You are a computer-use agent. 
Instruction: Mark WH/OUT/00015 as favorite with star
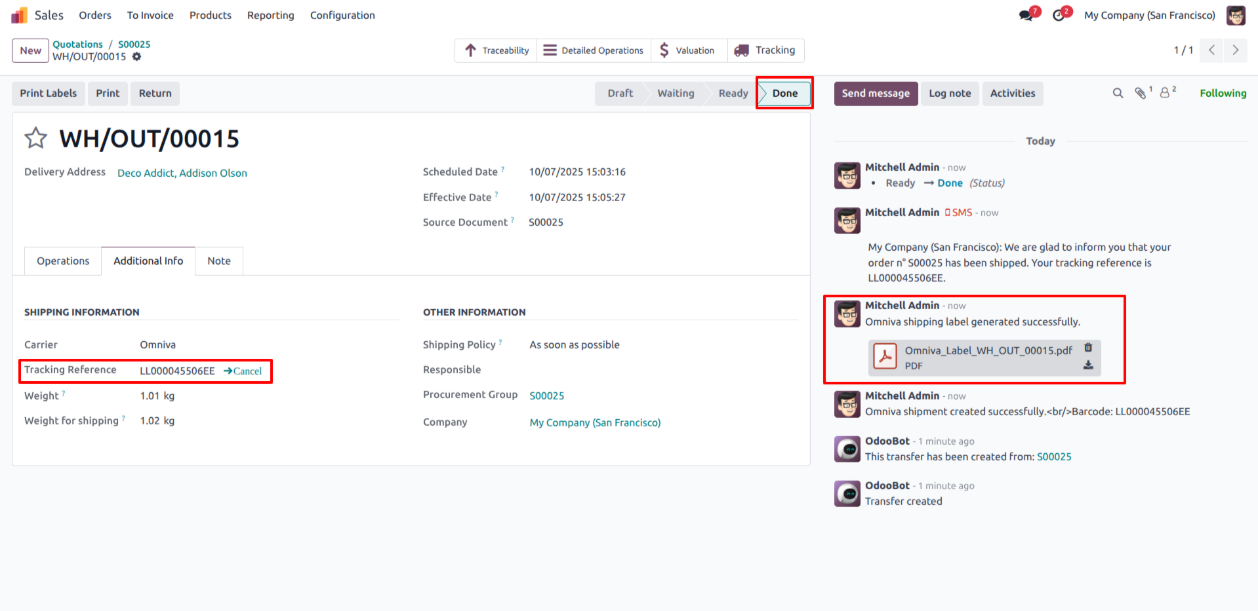tap(36, 138)
